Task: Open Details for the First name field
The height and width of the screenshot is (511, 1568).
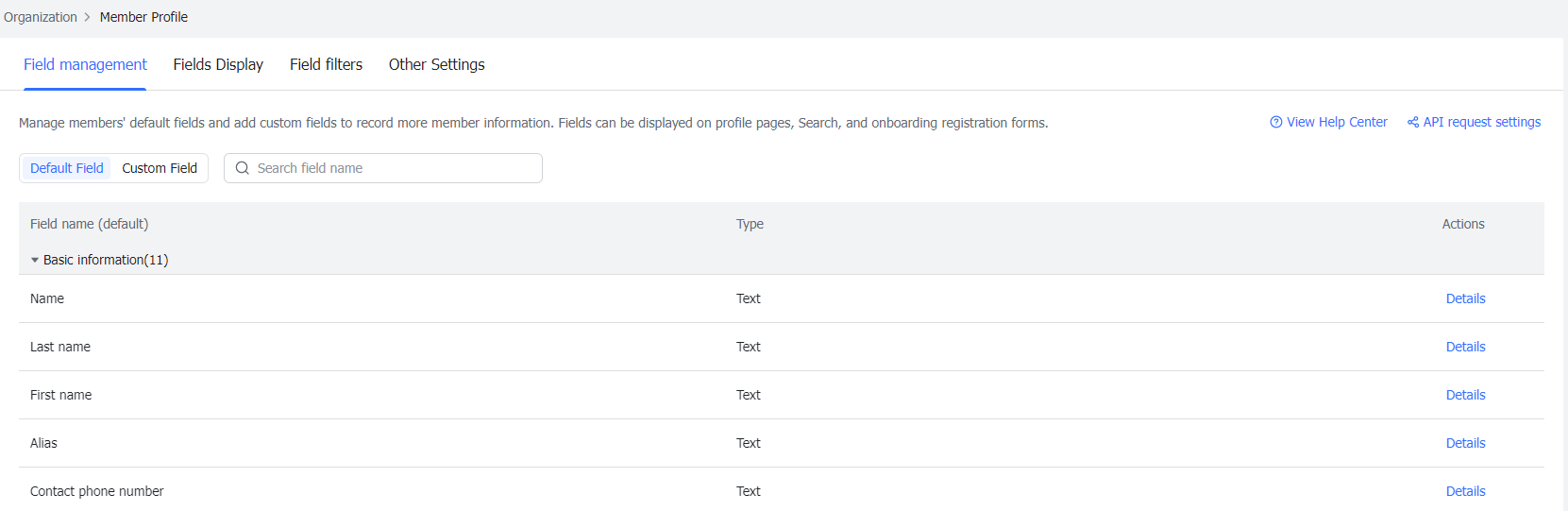Action: (x=1465, y=395)
